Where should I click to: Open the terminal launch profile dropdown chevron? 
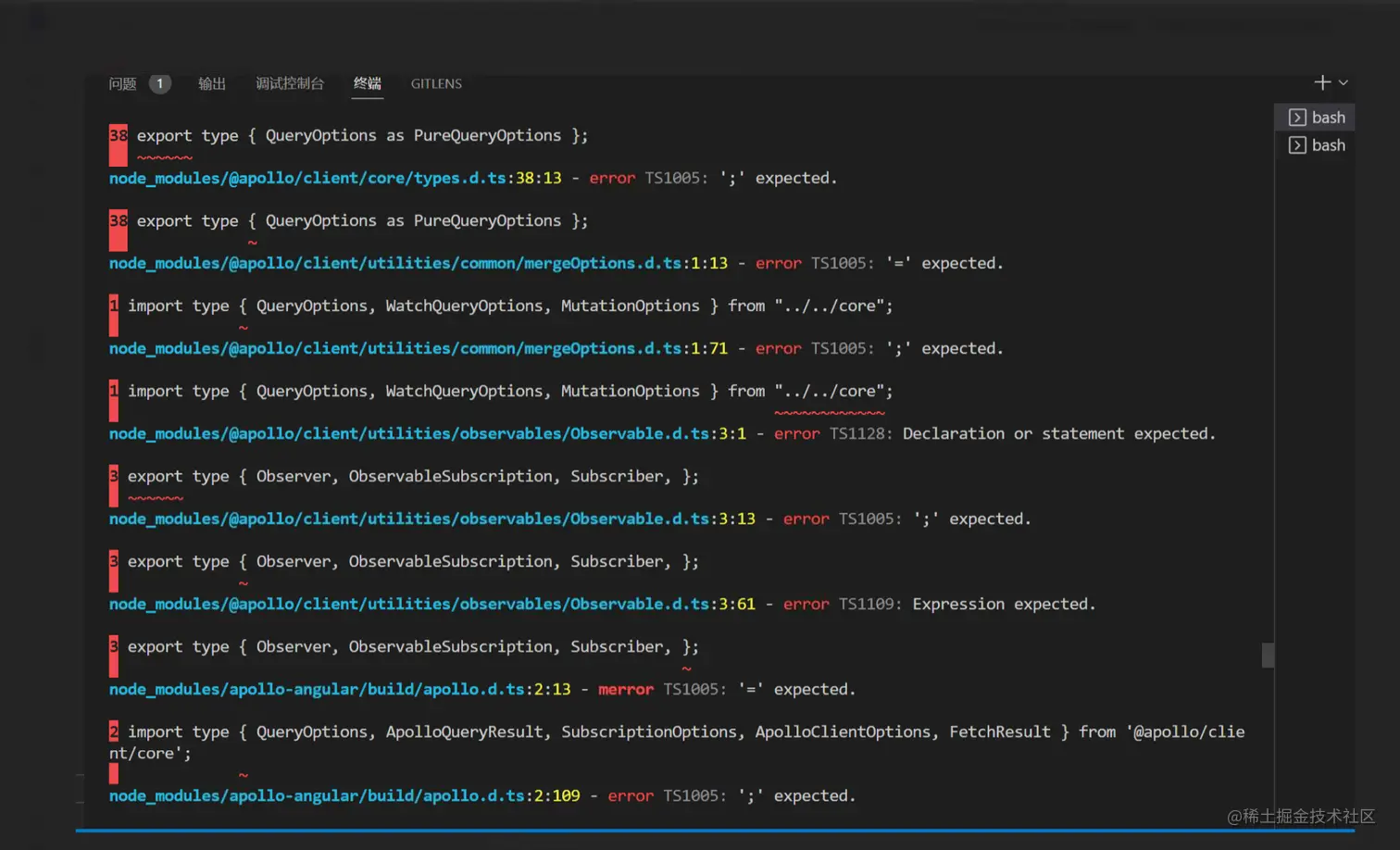1344,82
